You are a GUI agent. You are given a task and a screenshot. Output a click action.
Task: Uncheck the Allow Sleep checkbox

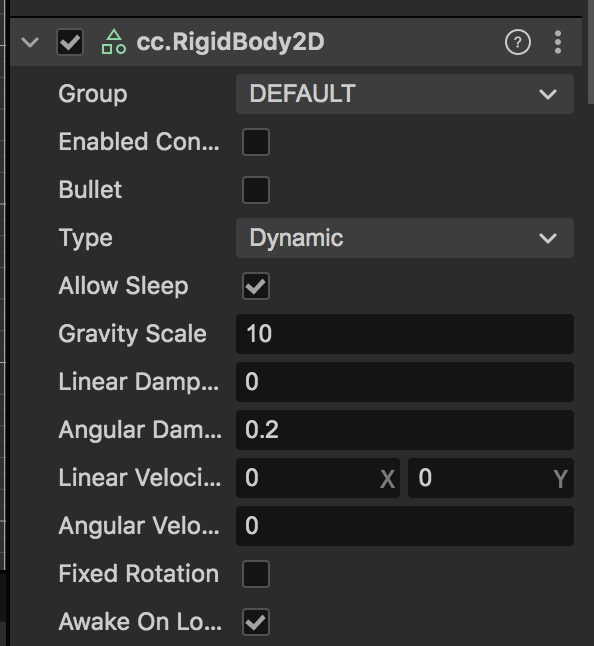click(256, 286)
